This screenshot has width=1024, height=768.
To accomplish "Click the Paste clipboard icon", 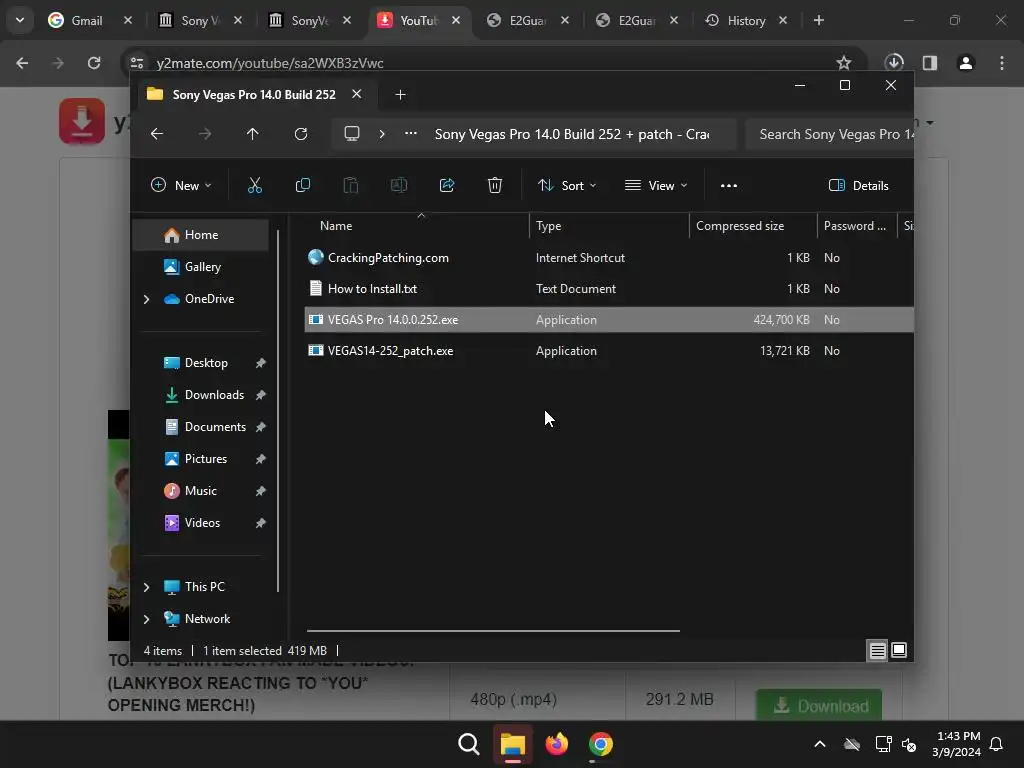I will tap(351, 185).
